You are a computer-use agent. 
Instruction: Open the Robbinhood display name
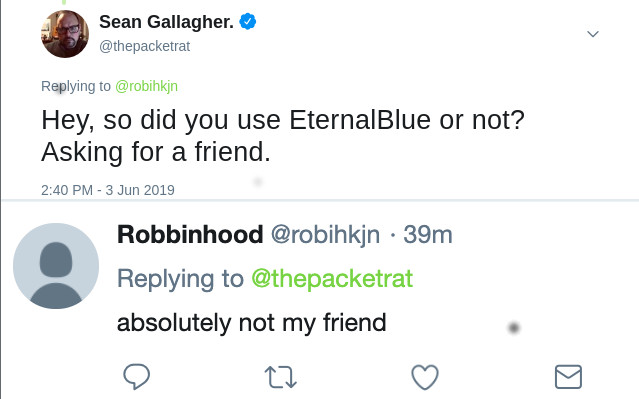click(190, 234)
